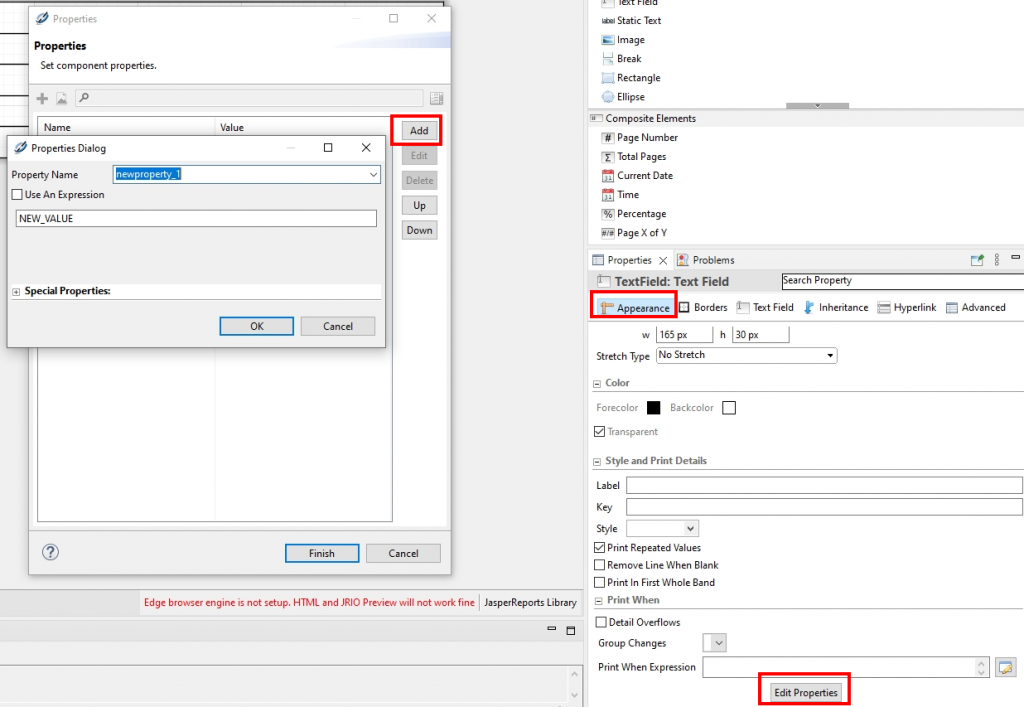
Task: Minimize the bottom left panel
Action: 552,629
